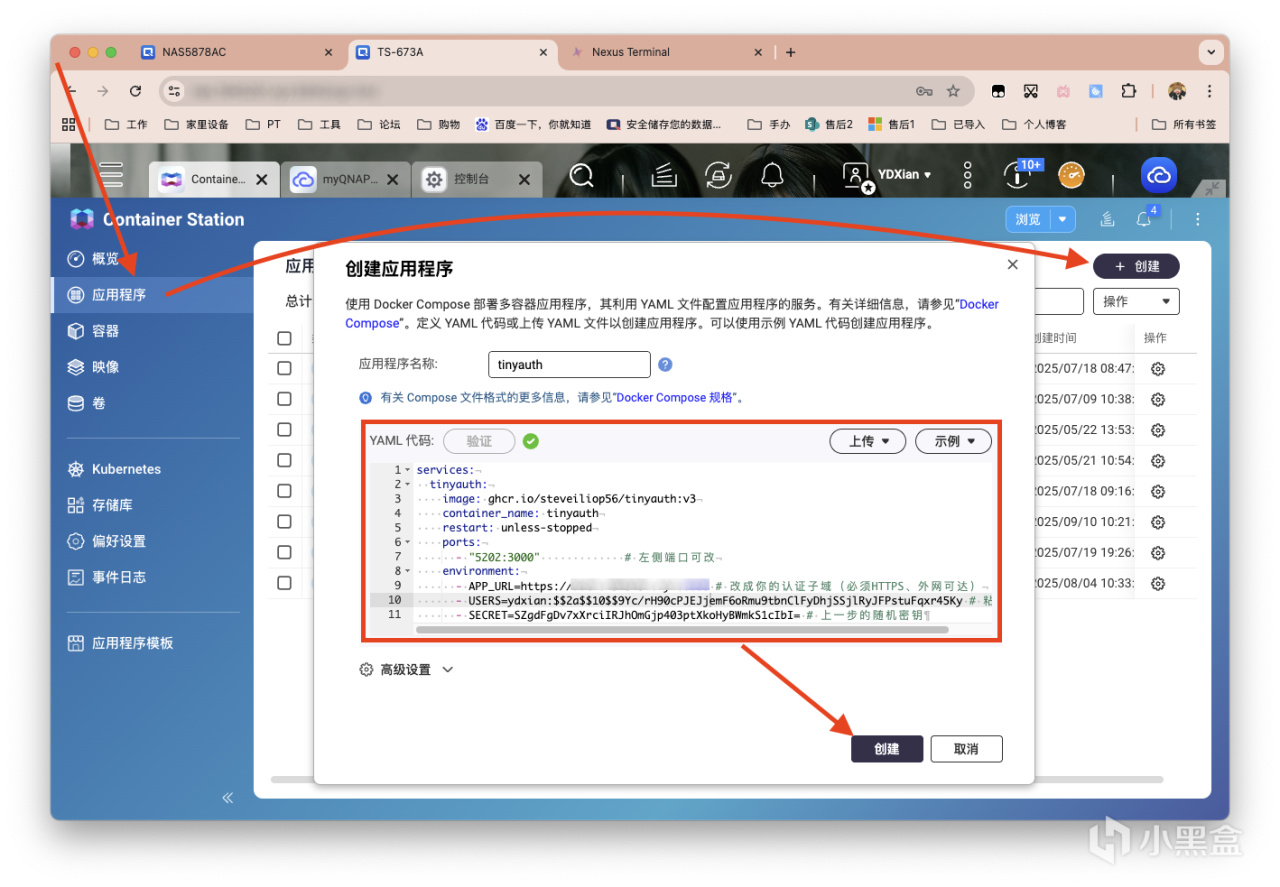Switch to the 控制台 QTS tab

point(476,179)
